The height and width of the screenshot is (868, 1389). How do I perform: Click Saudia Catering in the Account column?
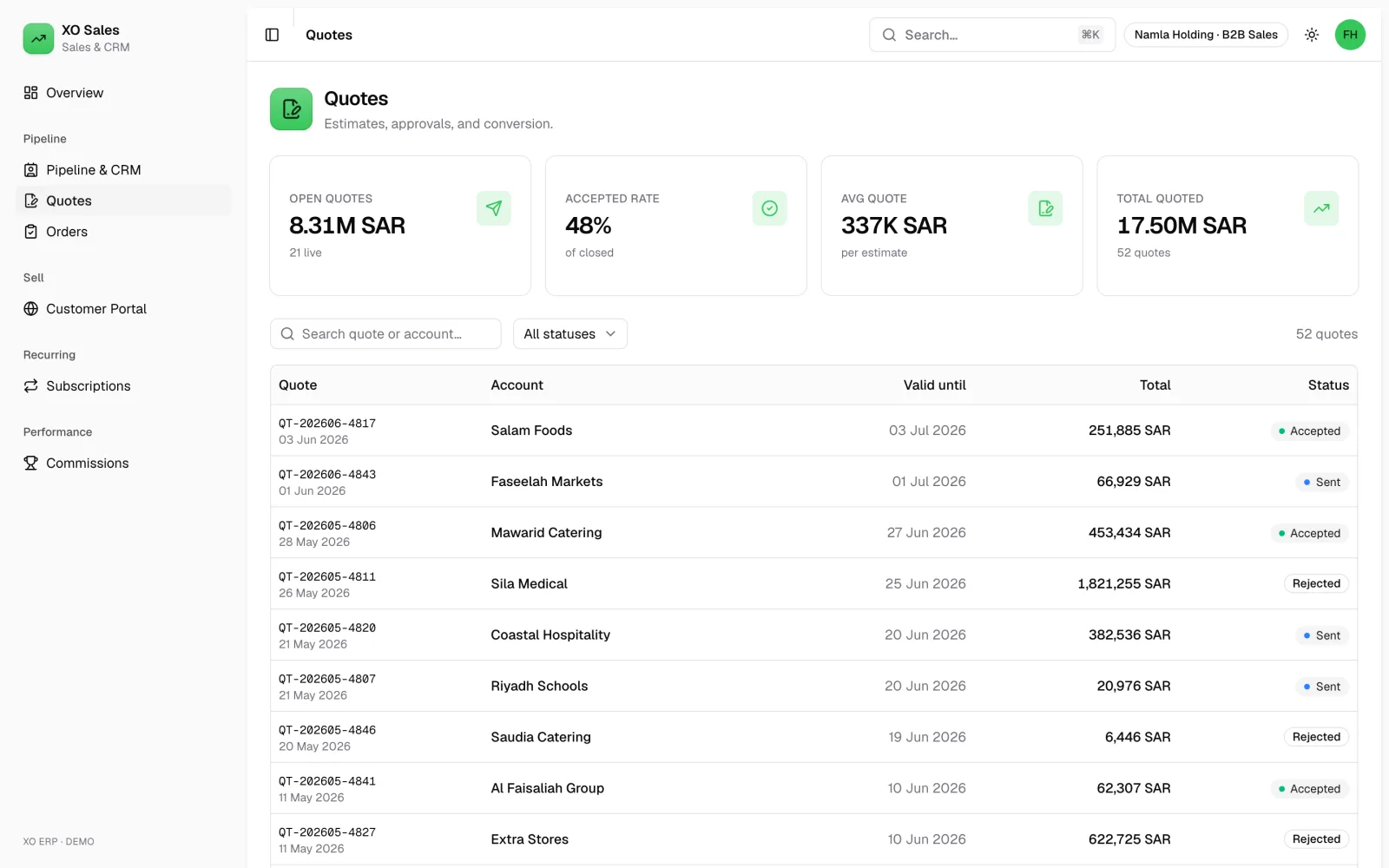(541, 738)
